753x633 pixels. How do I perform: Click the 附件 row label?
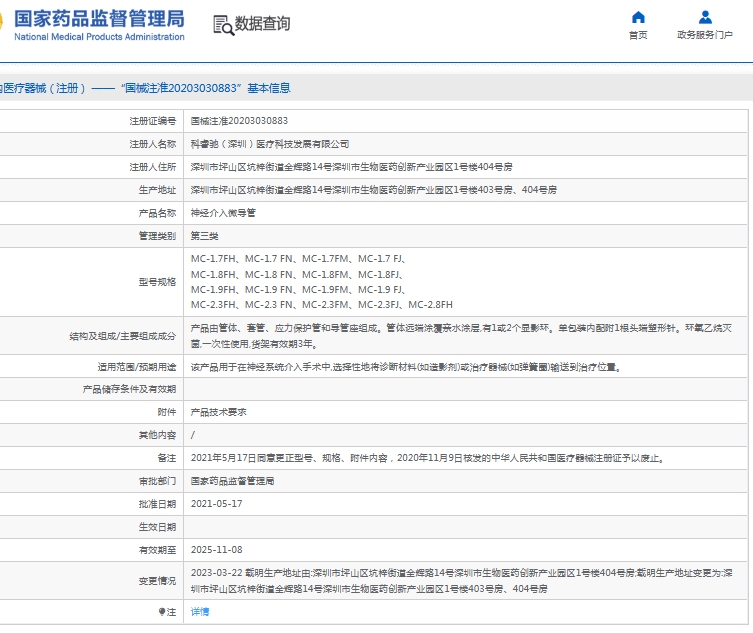pos(167,412)
